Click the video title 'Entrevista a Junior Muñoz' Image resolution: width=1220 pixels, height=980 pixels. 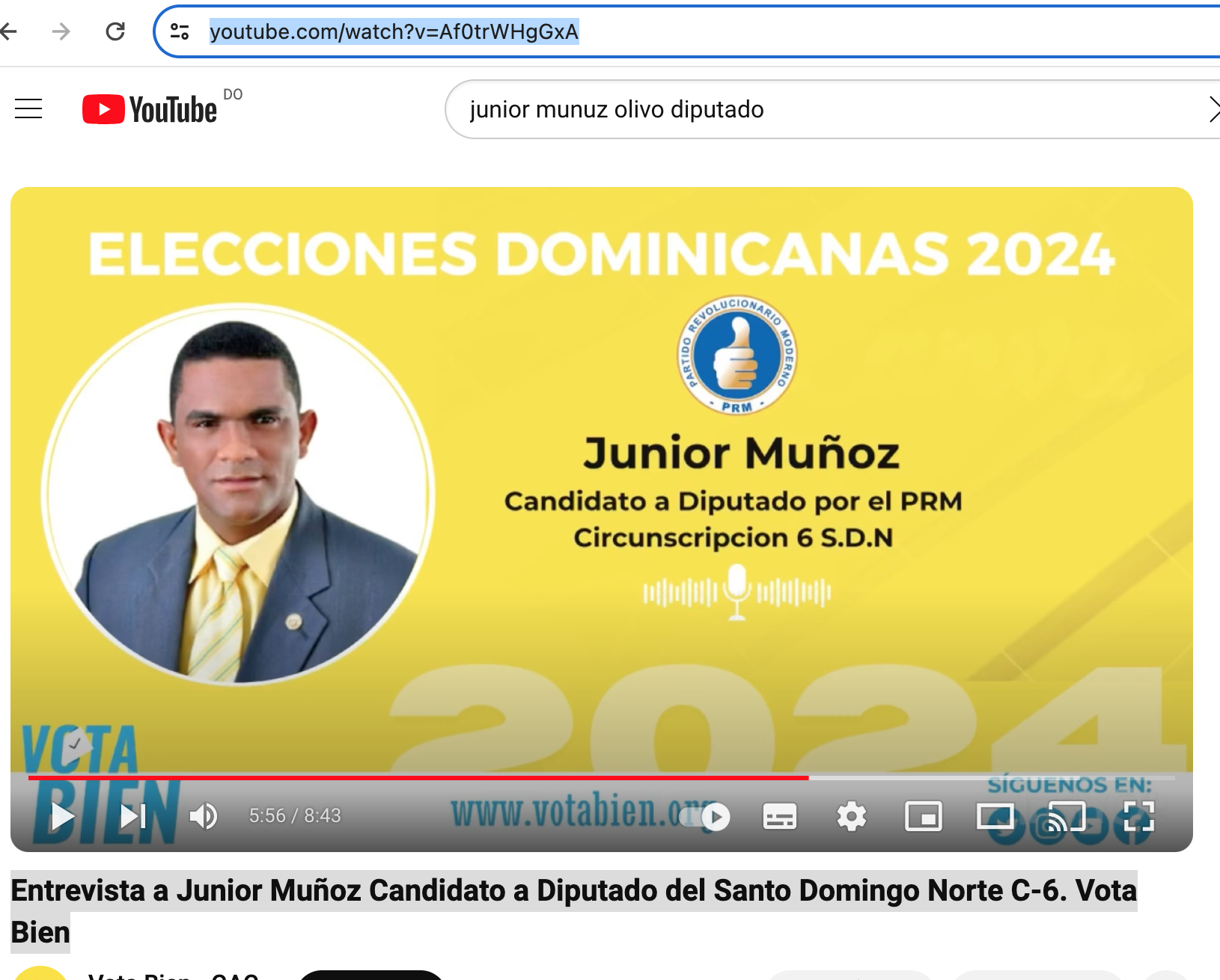[x=574, y=911]
